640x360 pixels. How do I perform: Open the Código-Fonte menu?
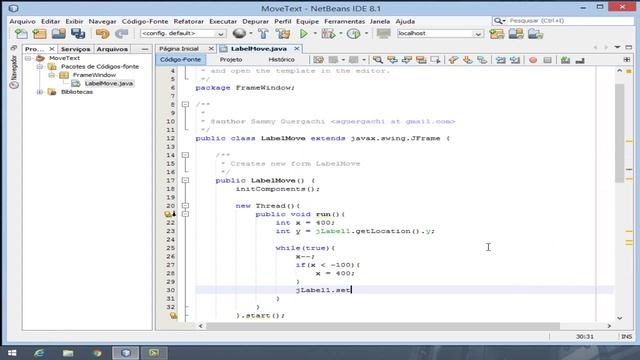(145, 21)
